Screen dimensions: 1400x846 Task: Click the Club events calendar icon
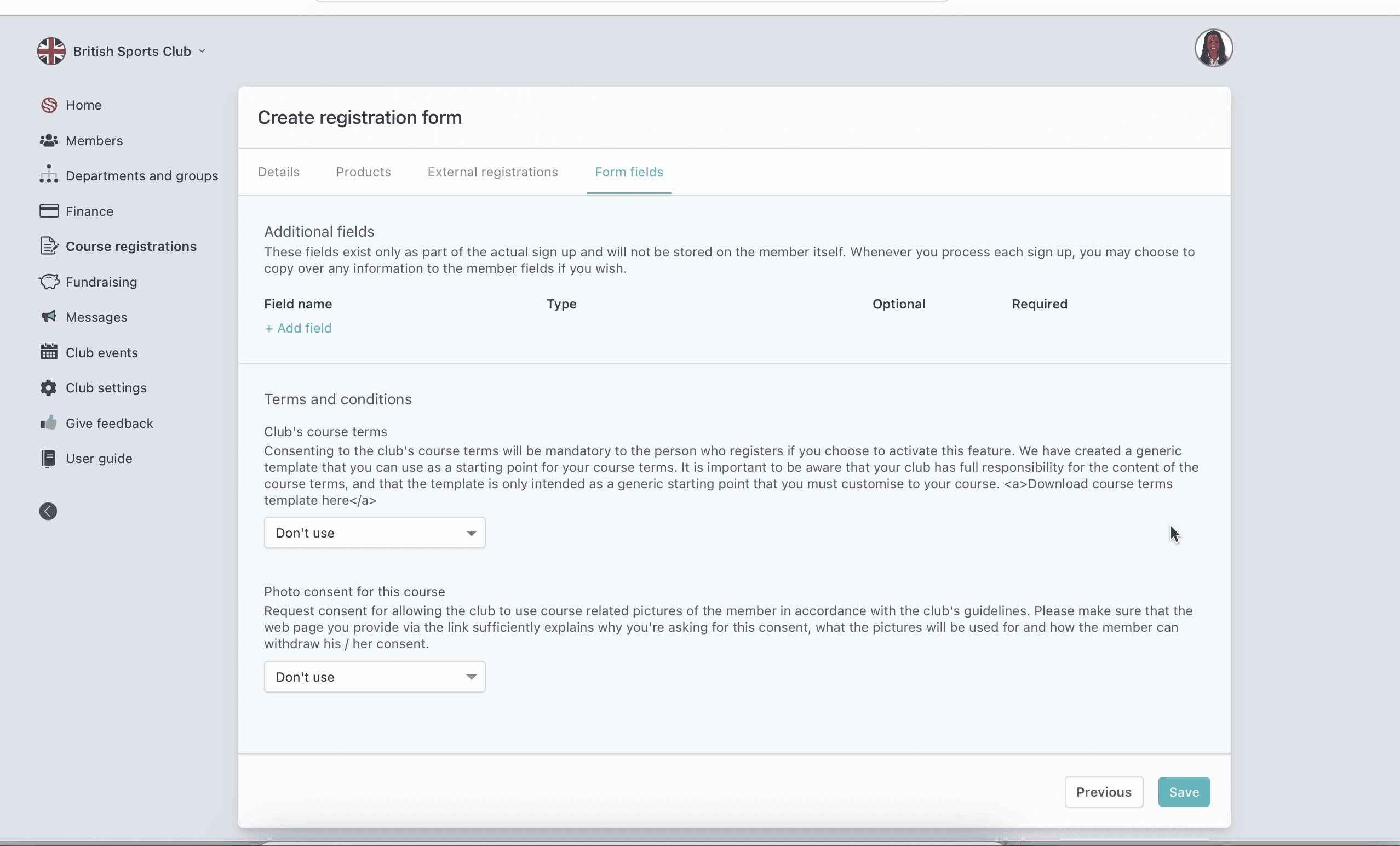tap(49, 352)
